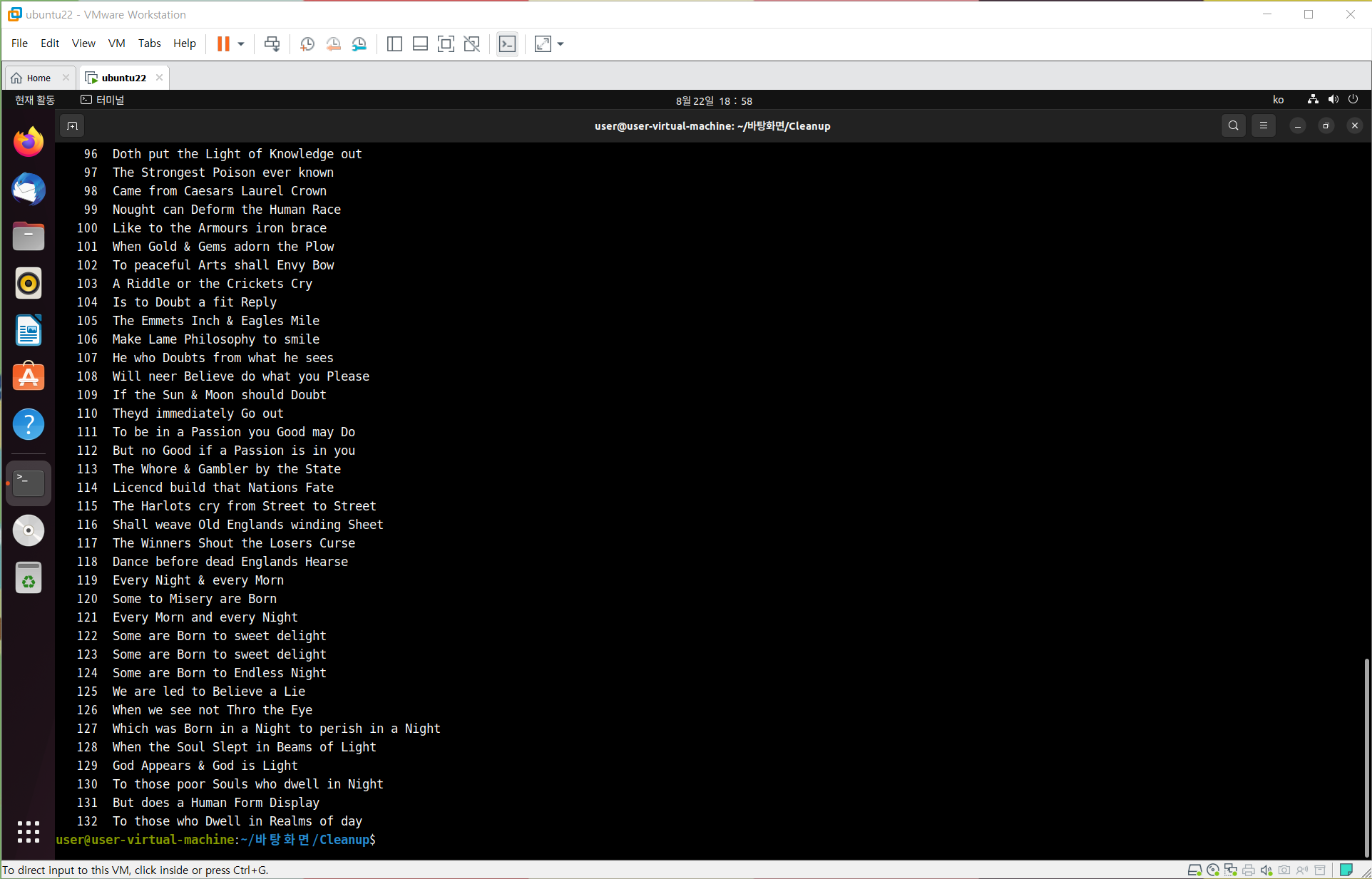This screenshot has width=1372, height=879.
Task: Click the Activities button in the top bar
Action: pos(35,100)
